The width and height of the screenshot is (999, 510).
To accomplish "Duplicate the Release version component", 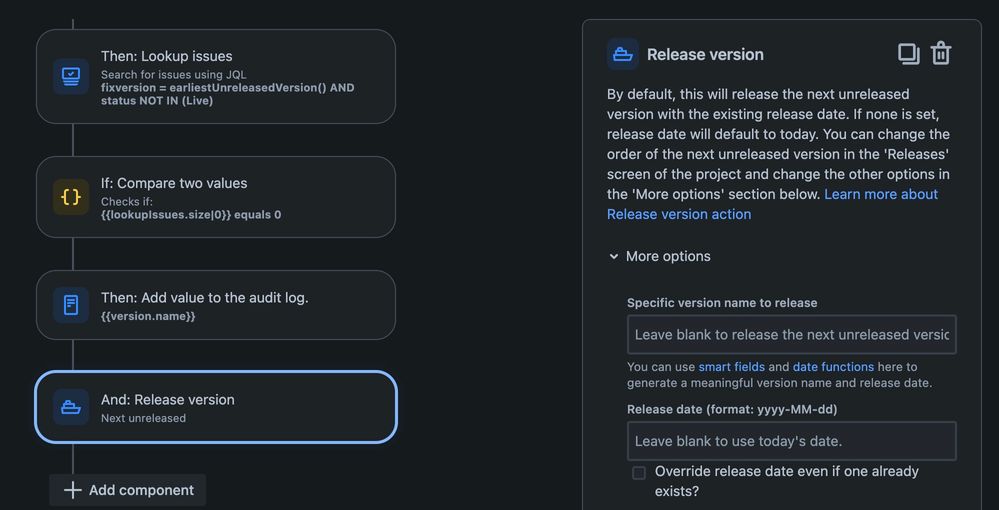I will click(908, 54).
